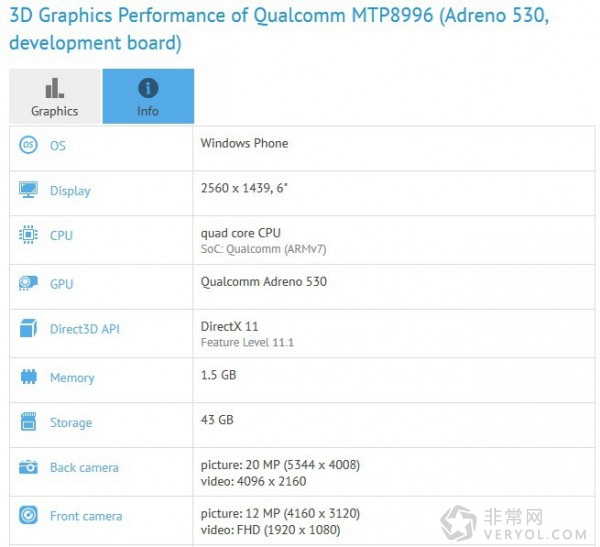Click the Memory module icon
Viewport: 600px width, 547px height.
pos(28,377)
